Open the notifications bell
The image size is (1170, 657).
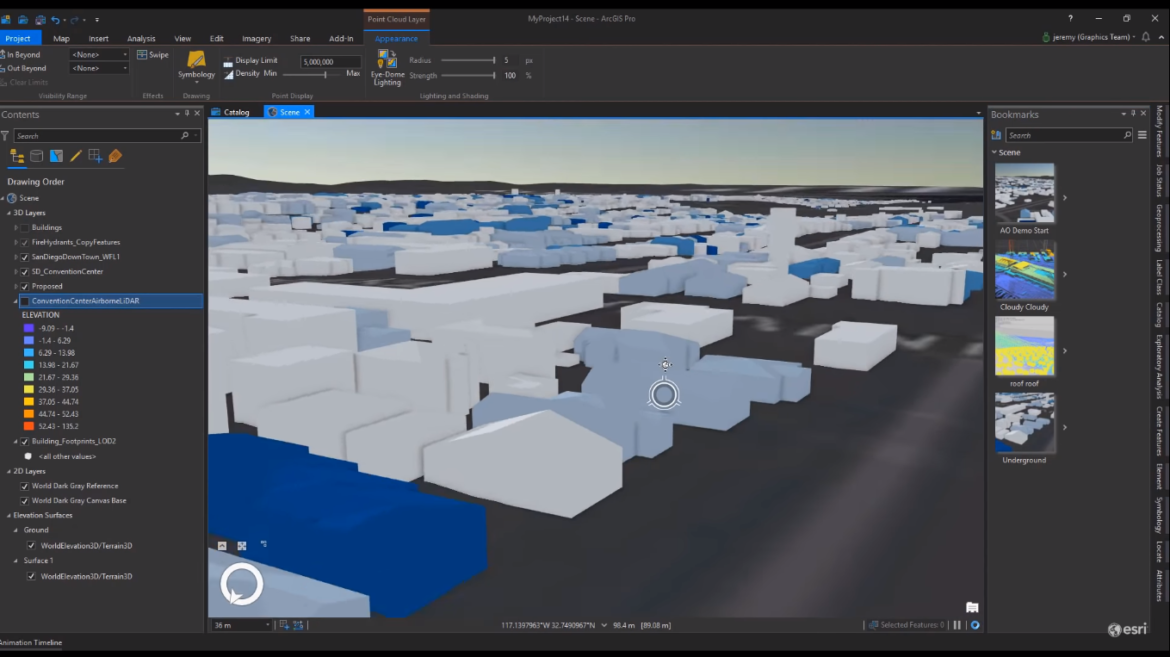point(1145,37)
